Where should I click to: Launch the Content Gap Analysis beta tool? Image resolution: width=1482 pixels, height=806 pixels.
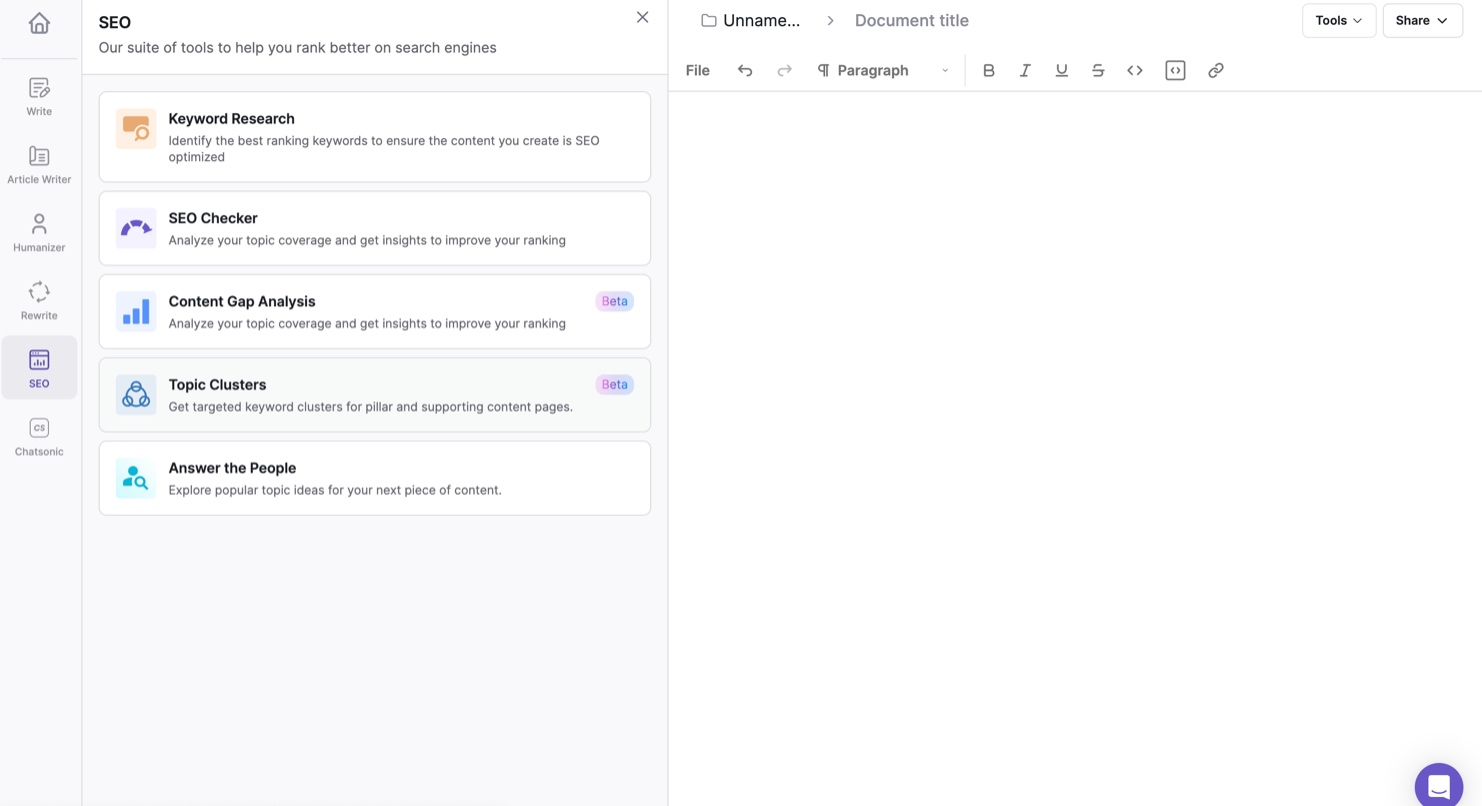(375, 311)
